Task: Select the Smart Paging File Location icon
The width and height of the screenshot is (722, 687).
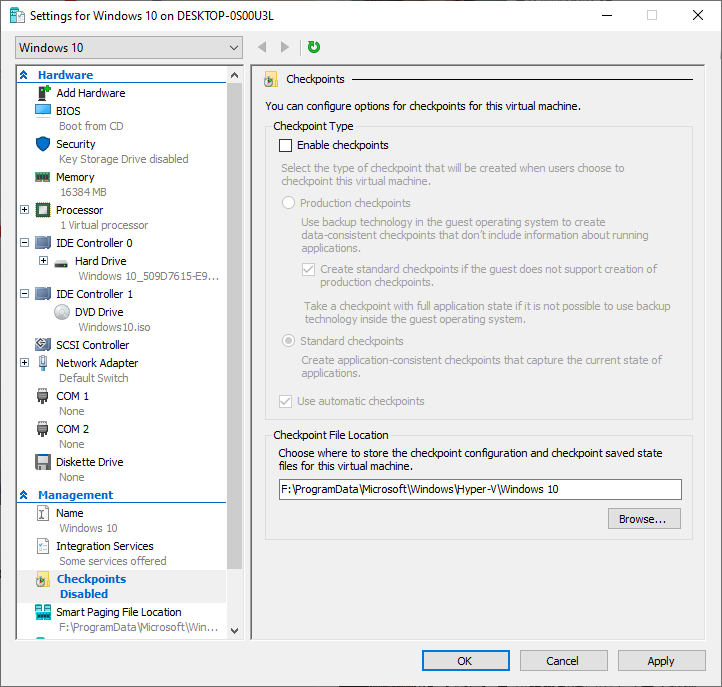Action: [x=43, y=612]
